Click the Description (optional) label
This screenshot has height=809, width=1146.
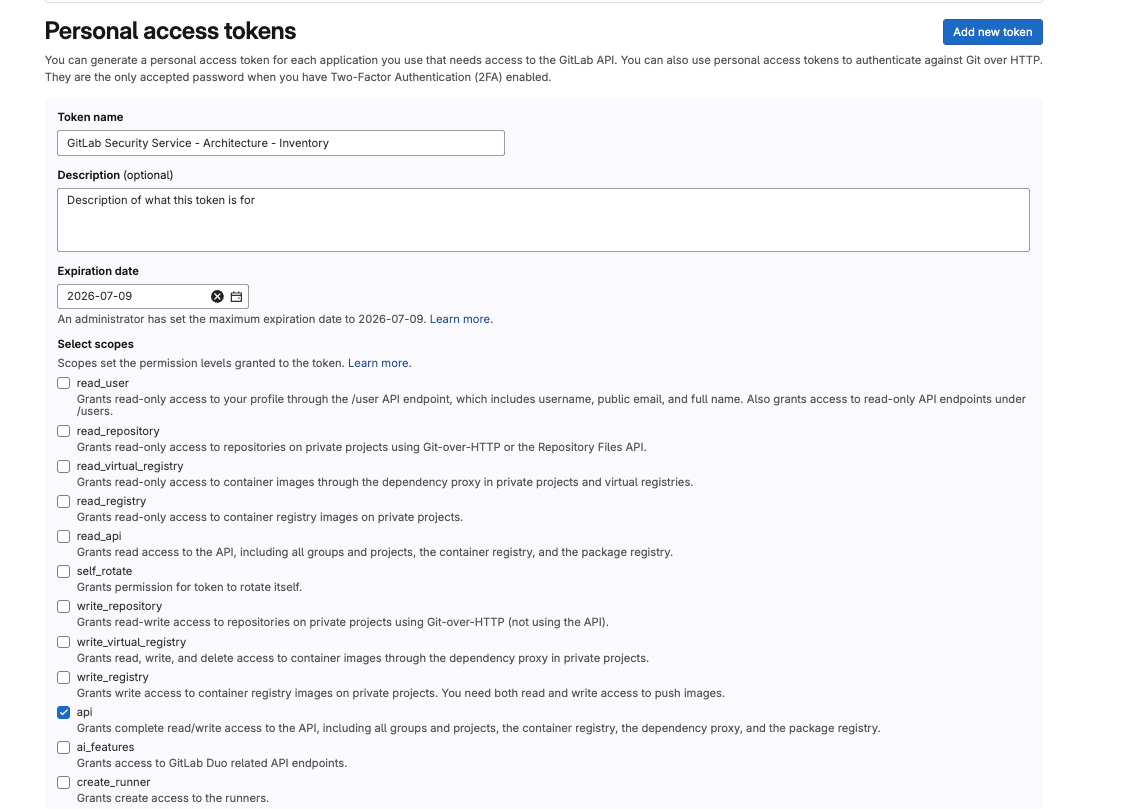[x=115, y=175]
